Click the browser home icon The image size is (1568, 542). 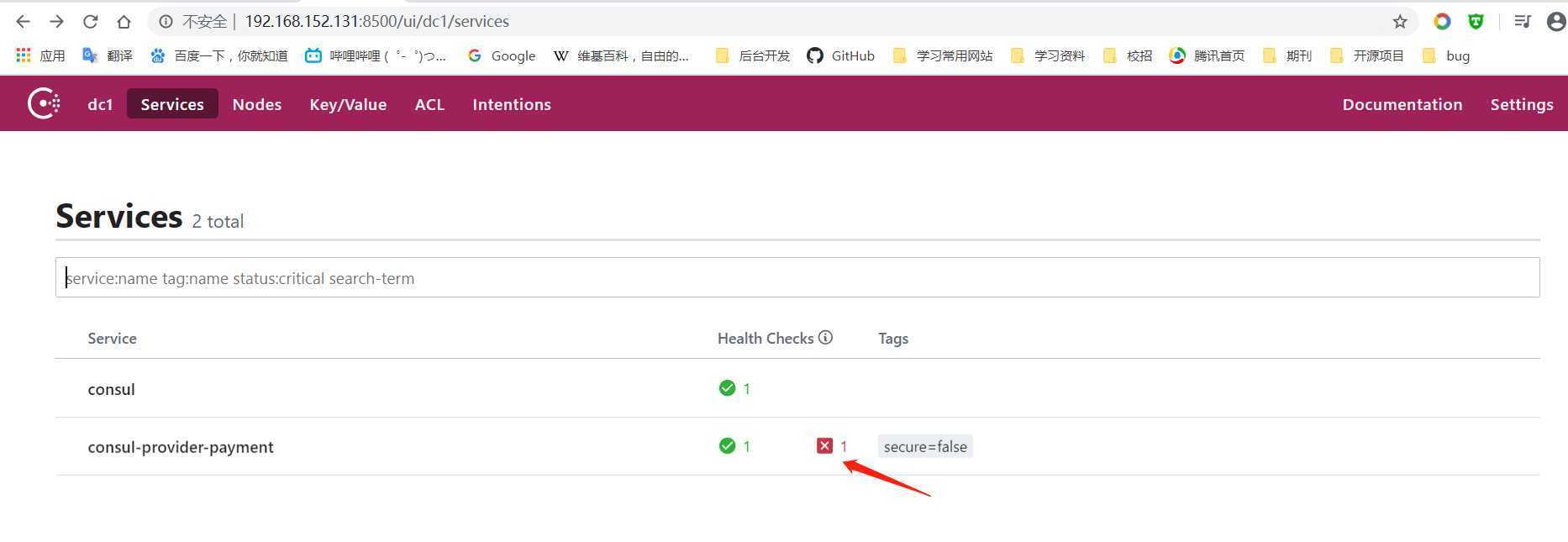point(124,21)
